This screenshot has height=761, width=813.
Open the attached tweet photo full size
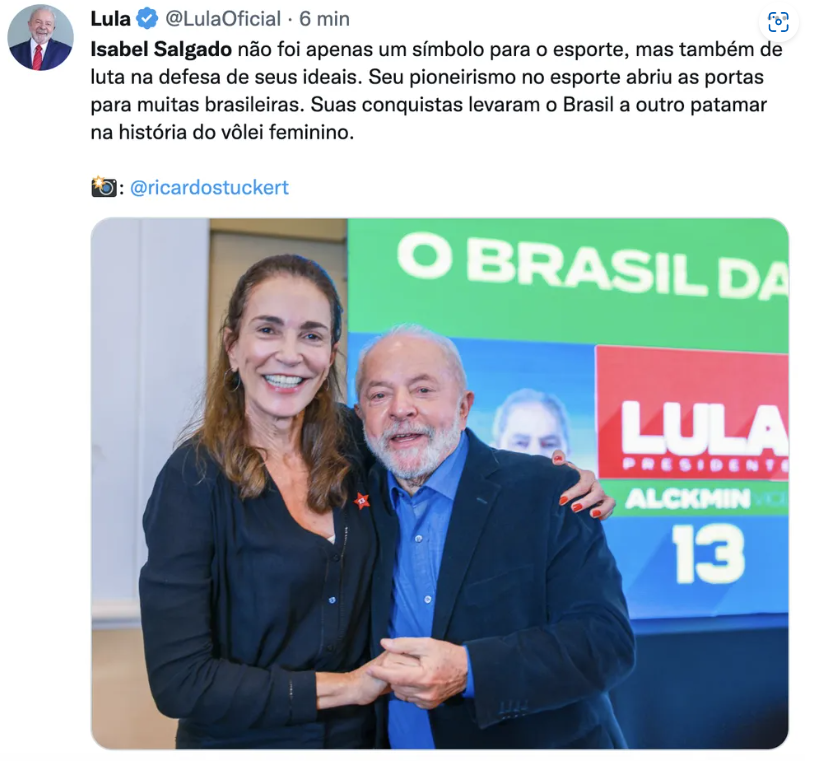[x=440, y=483]
